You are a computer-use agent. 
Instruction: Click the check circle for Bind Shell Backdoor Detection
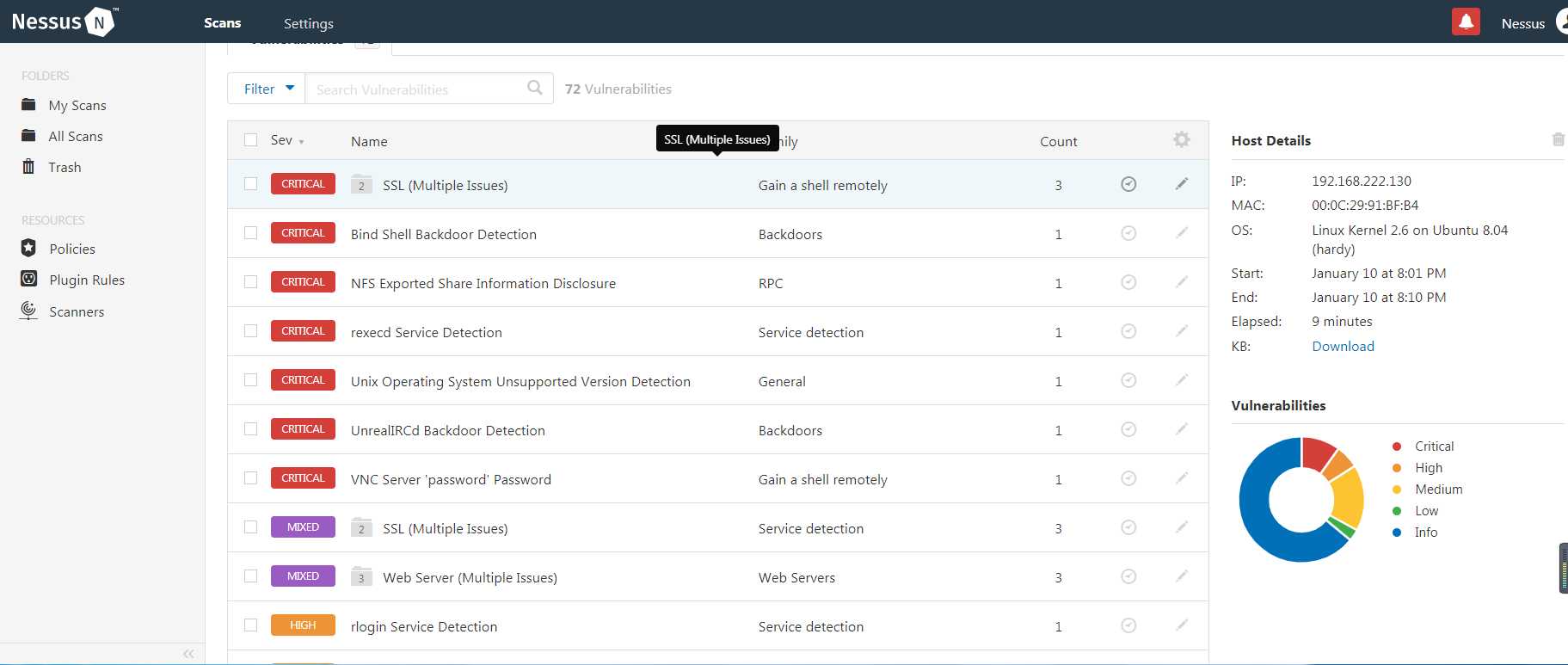(1128, 233)
